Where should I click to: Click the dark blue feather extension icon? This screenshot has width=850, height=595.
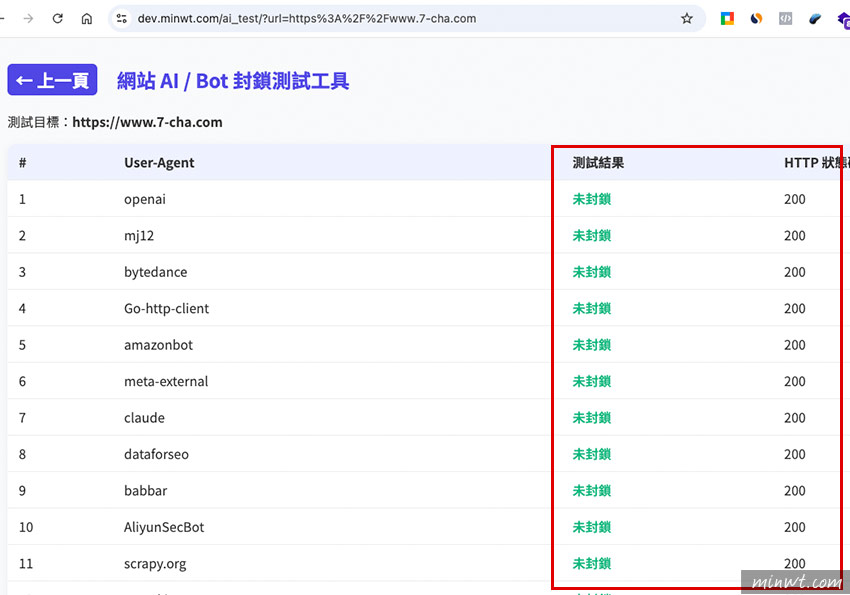pyautogui.click(x=815, y=18)
